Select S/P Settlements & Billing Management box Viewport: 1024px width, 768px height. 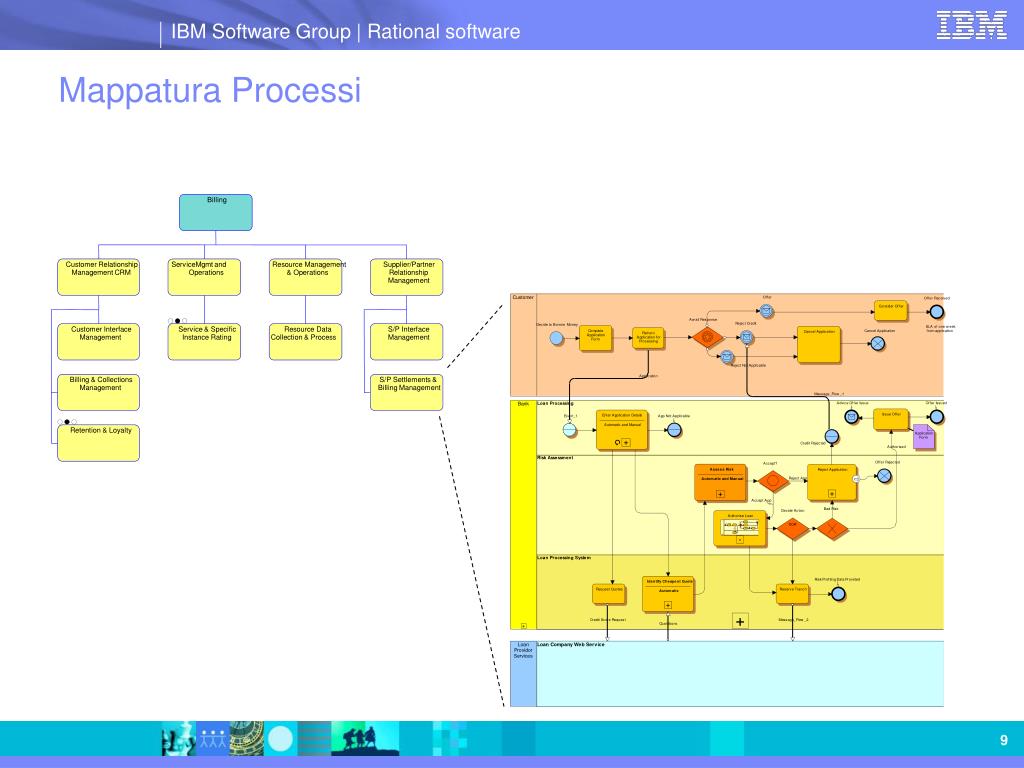(x=406, y=392)
